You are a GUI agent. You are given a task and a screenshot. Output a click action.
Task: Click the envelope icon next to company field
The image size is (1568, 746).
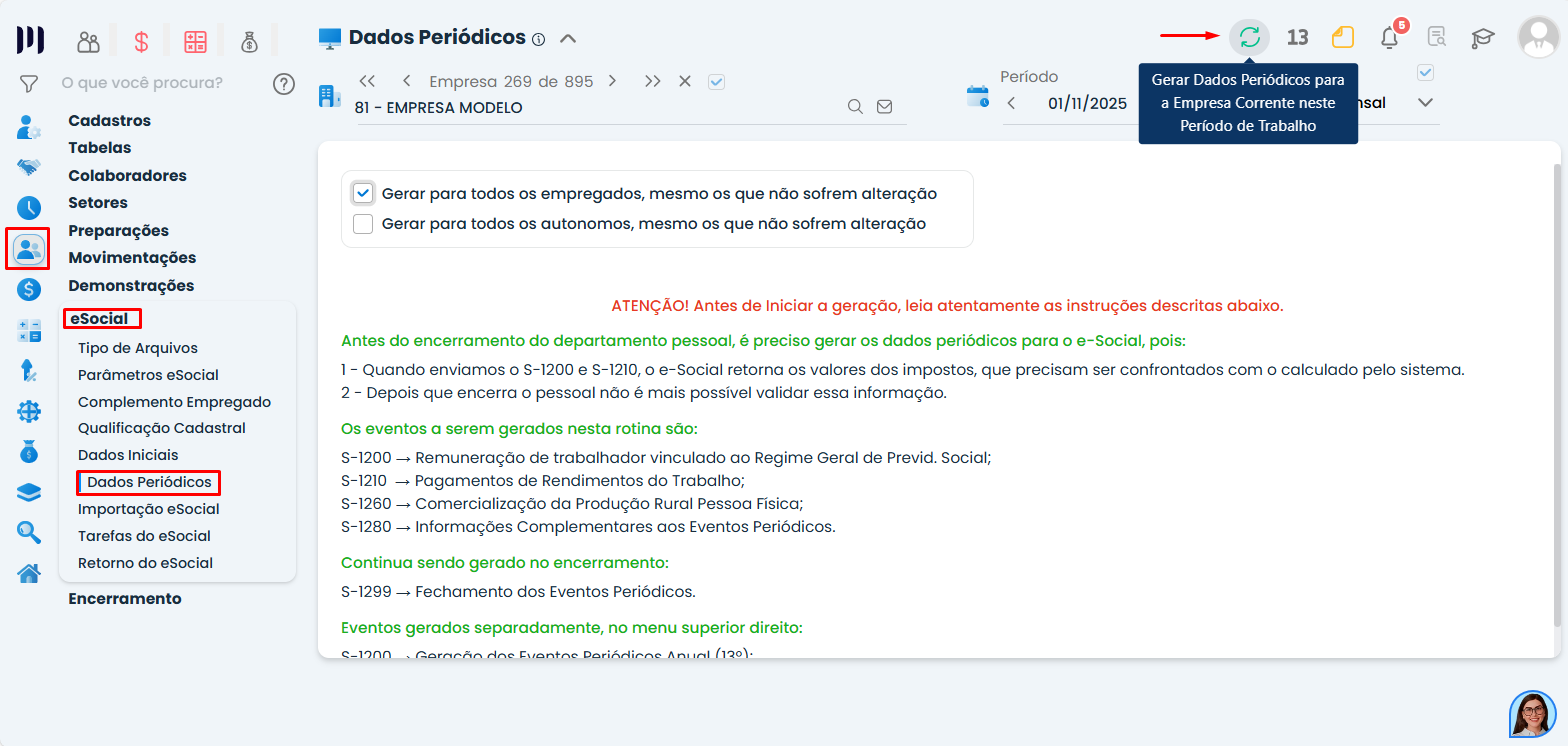click(884, 107)
